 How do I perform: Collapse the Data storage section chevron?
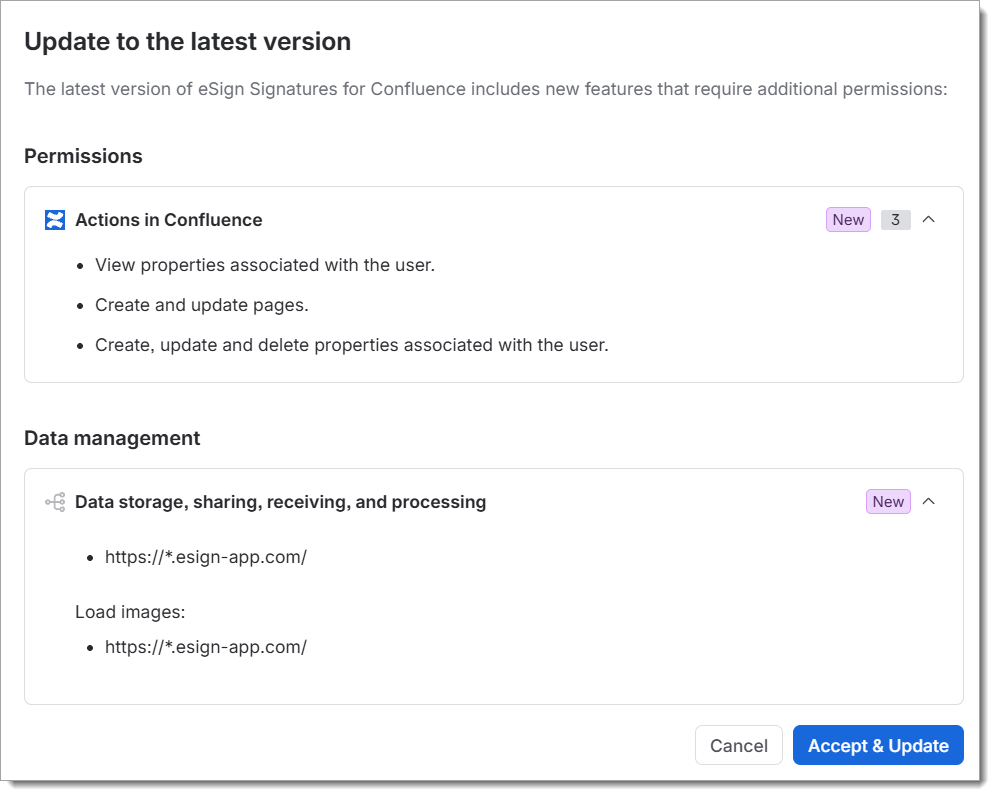point(928,501)
